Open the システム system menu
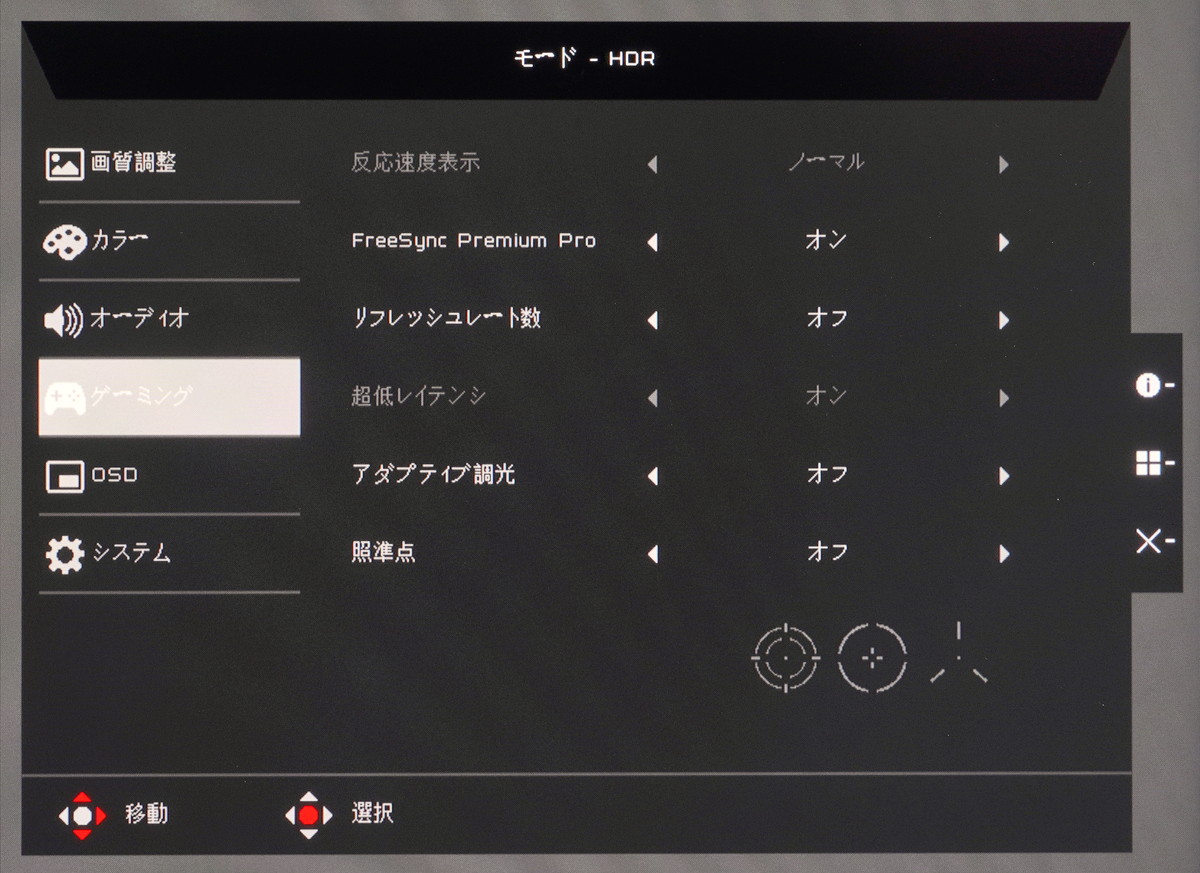This screenshot has width=1200, height=873. 169,554
